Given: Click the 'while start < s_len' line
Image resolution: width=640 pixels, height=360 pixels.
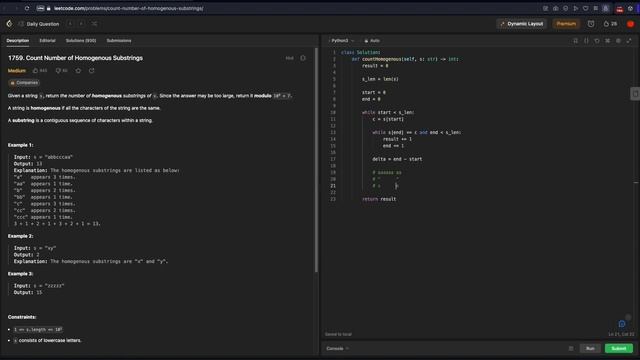Looking at the screenshot, I should [x=388, y=112].
